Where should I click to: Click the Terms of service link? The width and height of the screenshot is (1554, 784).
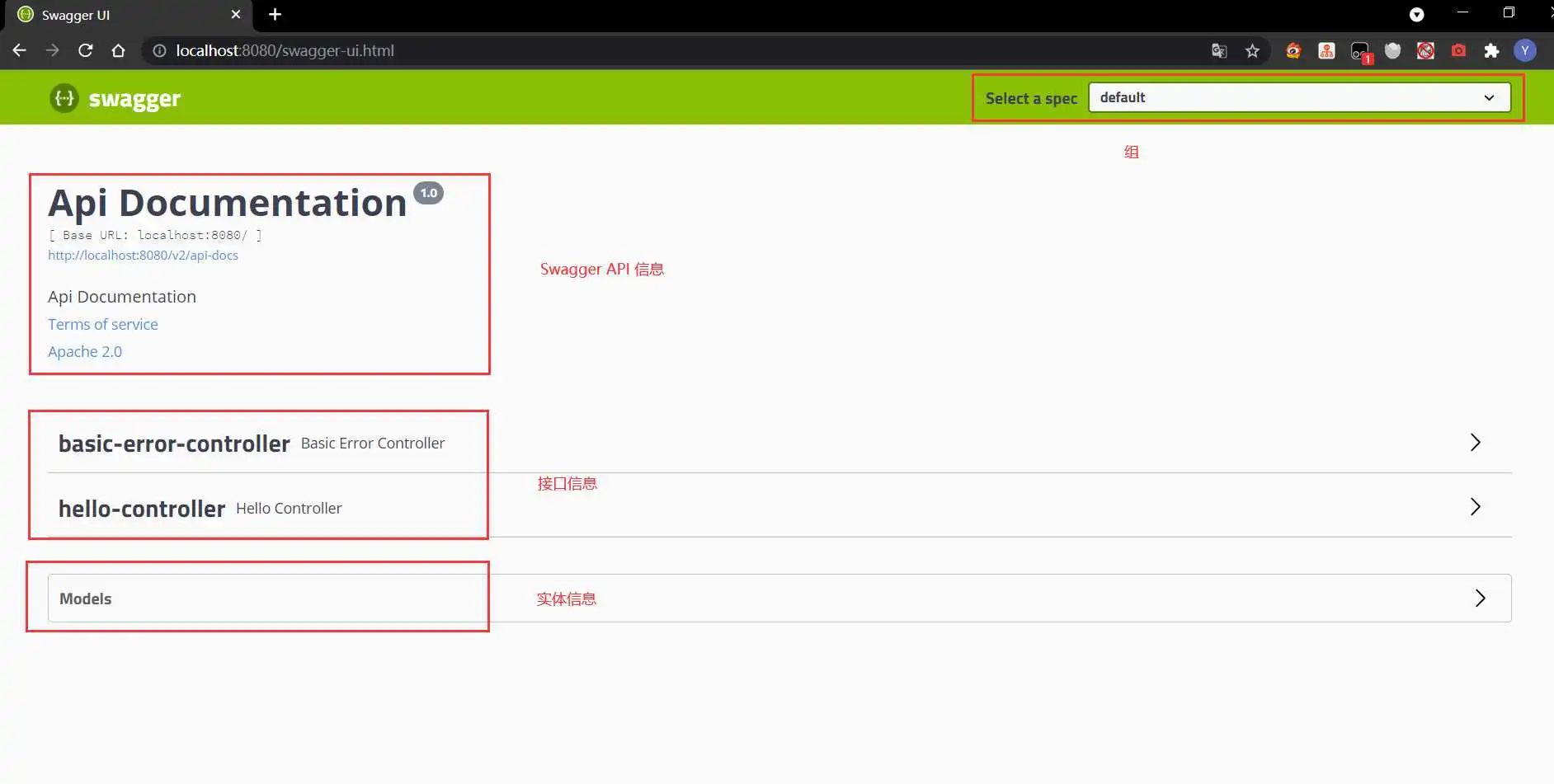point(103,325)
